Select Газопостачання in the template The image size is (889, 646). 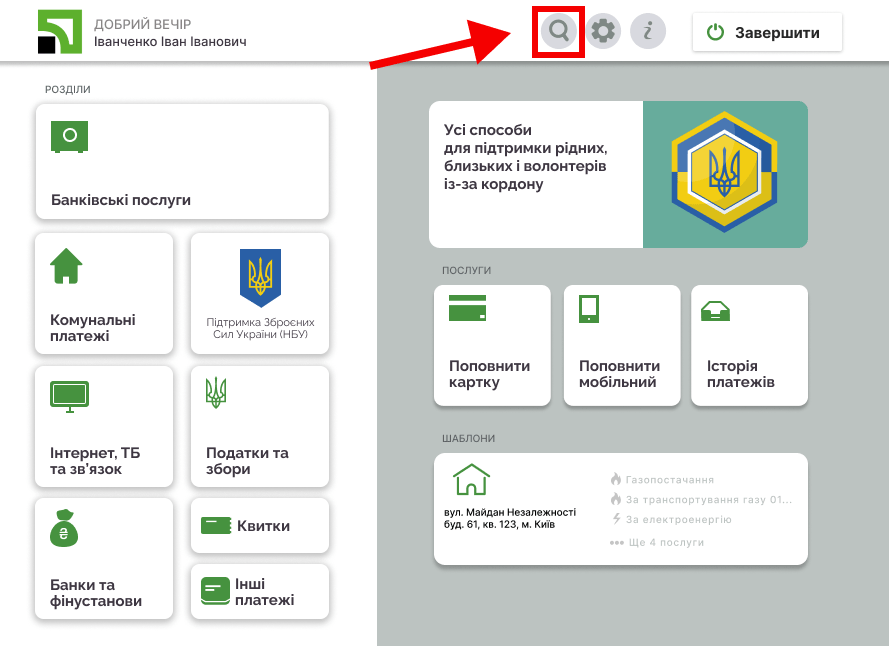click(670, 480)
